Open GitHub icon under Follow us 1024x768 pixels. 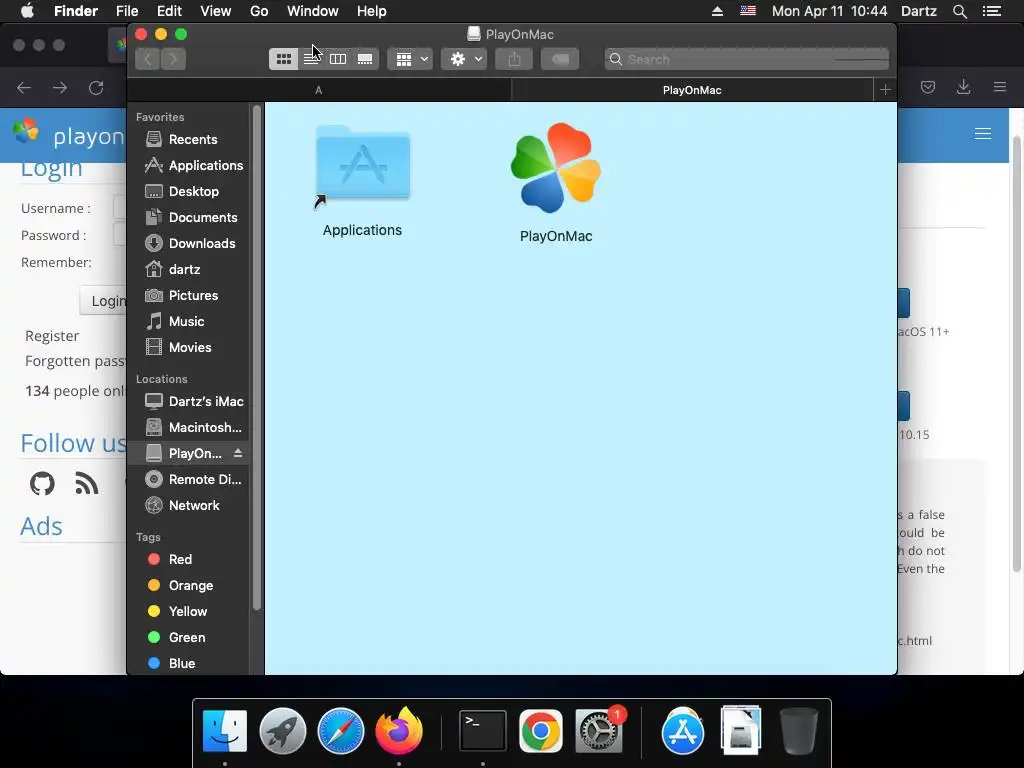pyautogui.click(x=42, y=484)
